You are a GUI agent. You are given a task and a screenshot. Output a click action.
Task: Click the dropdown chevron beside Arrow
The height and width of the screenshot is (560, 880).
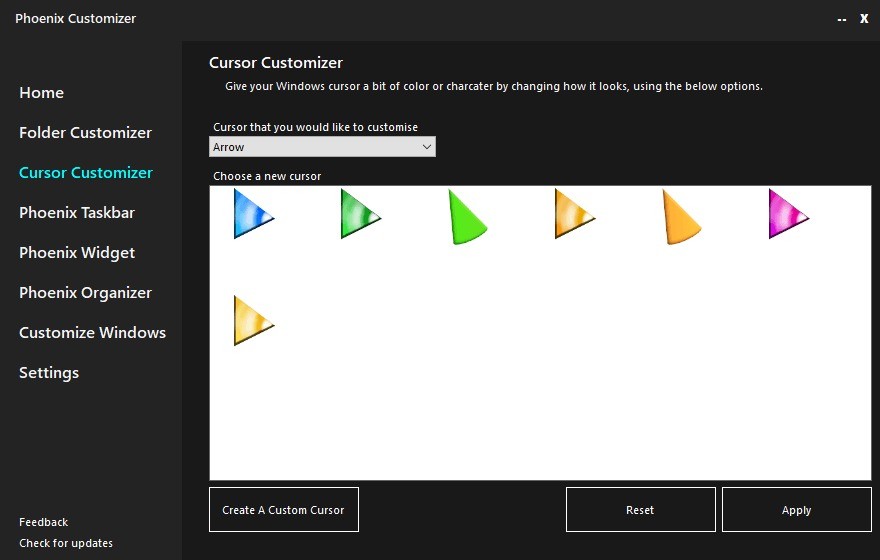tap(427, 147)
